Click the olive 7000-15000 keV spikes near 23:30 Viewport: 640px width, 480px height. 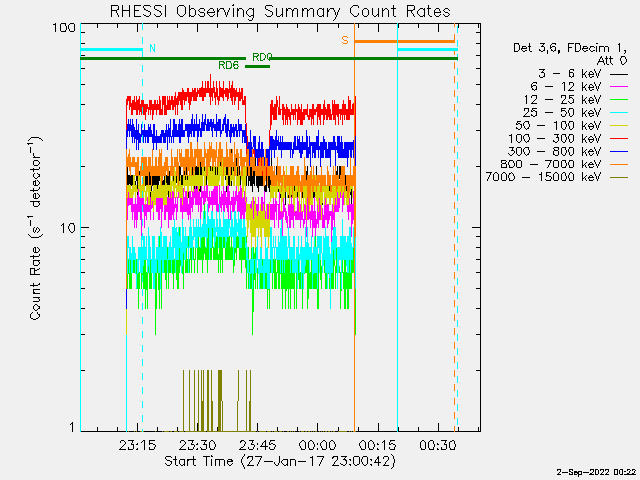point(203,401)
